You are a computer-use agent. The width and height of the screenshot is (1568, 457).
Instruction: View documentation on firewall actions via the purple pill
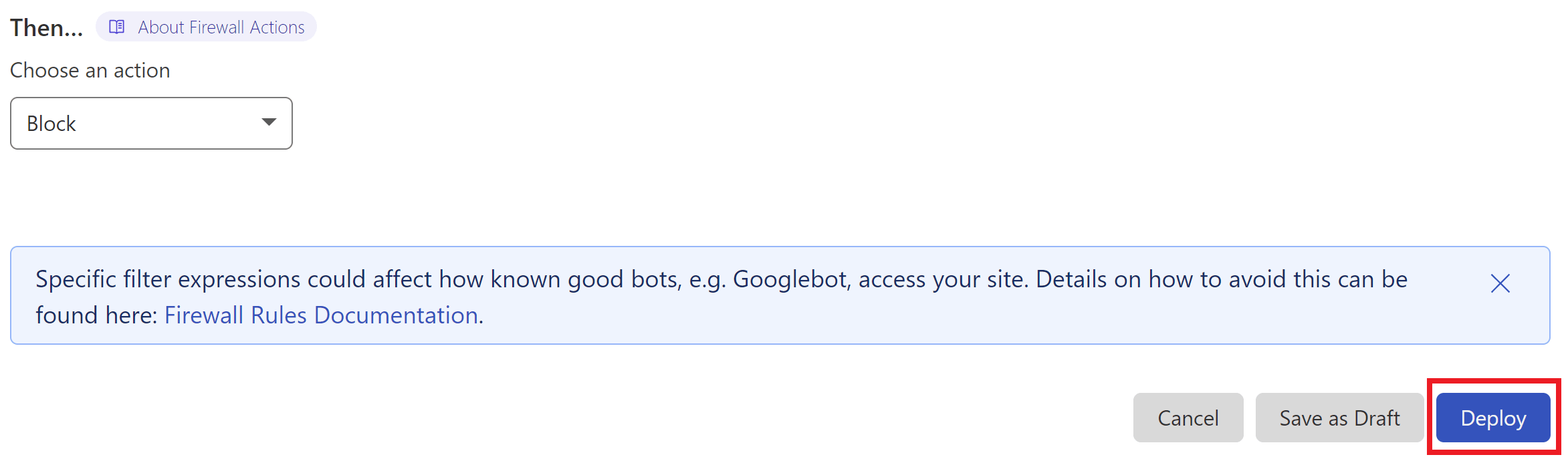pos(206,27)
